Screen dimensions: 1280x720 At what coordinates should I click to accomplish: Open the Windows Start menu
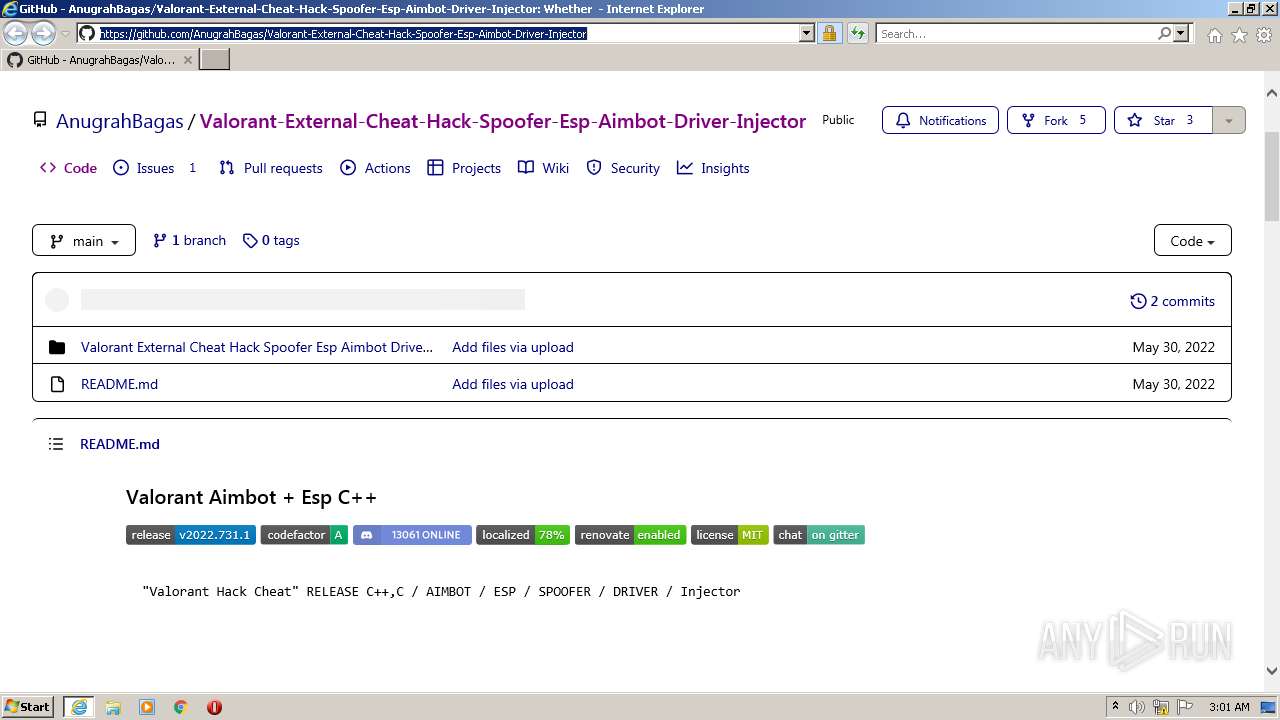point(28,707)
